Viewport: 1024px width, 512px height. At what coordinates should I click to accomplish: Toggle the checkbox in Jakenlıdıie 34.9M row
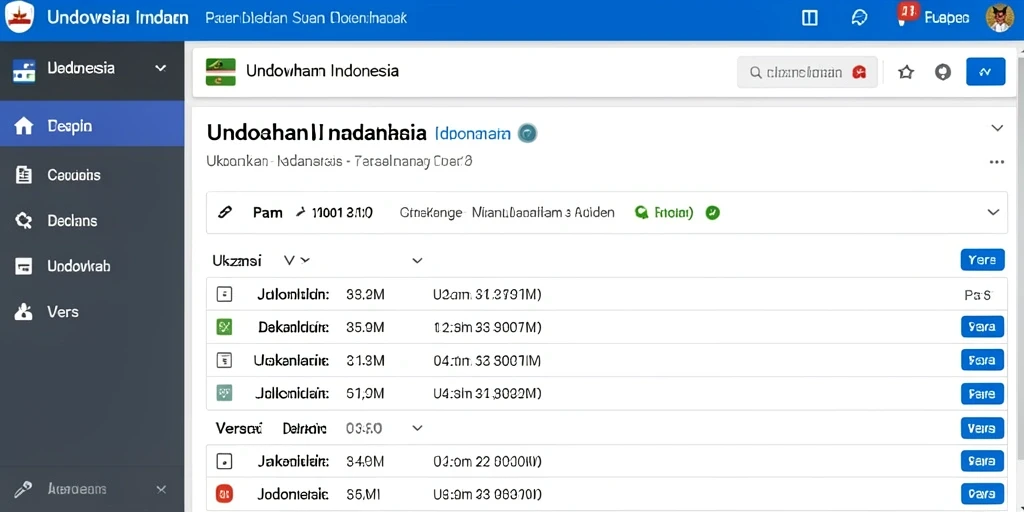(x=224, y=462)
